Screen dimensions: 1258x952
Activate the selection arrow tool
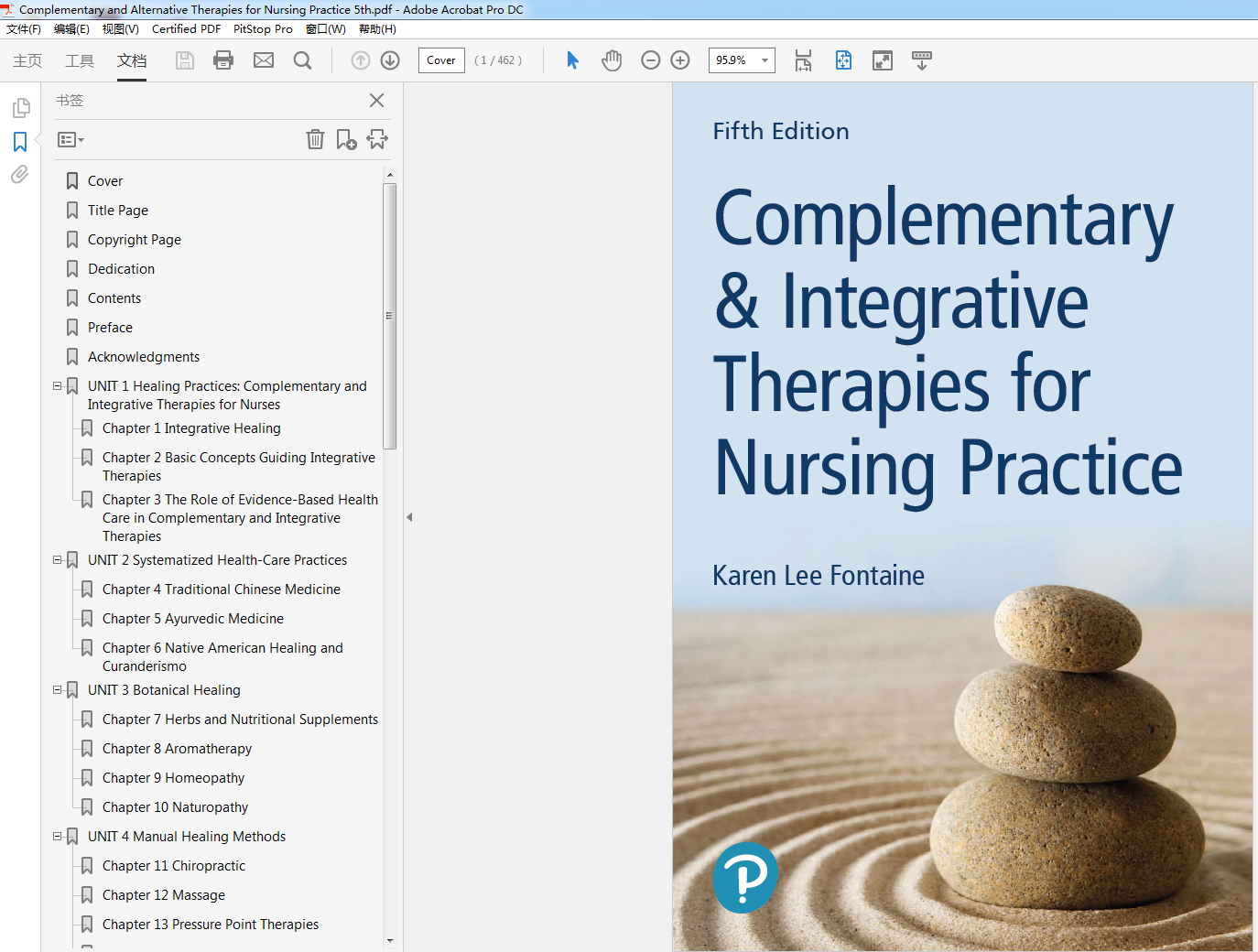click(573, 60)
